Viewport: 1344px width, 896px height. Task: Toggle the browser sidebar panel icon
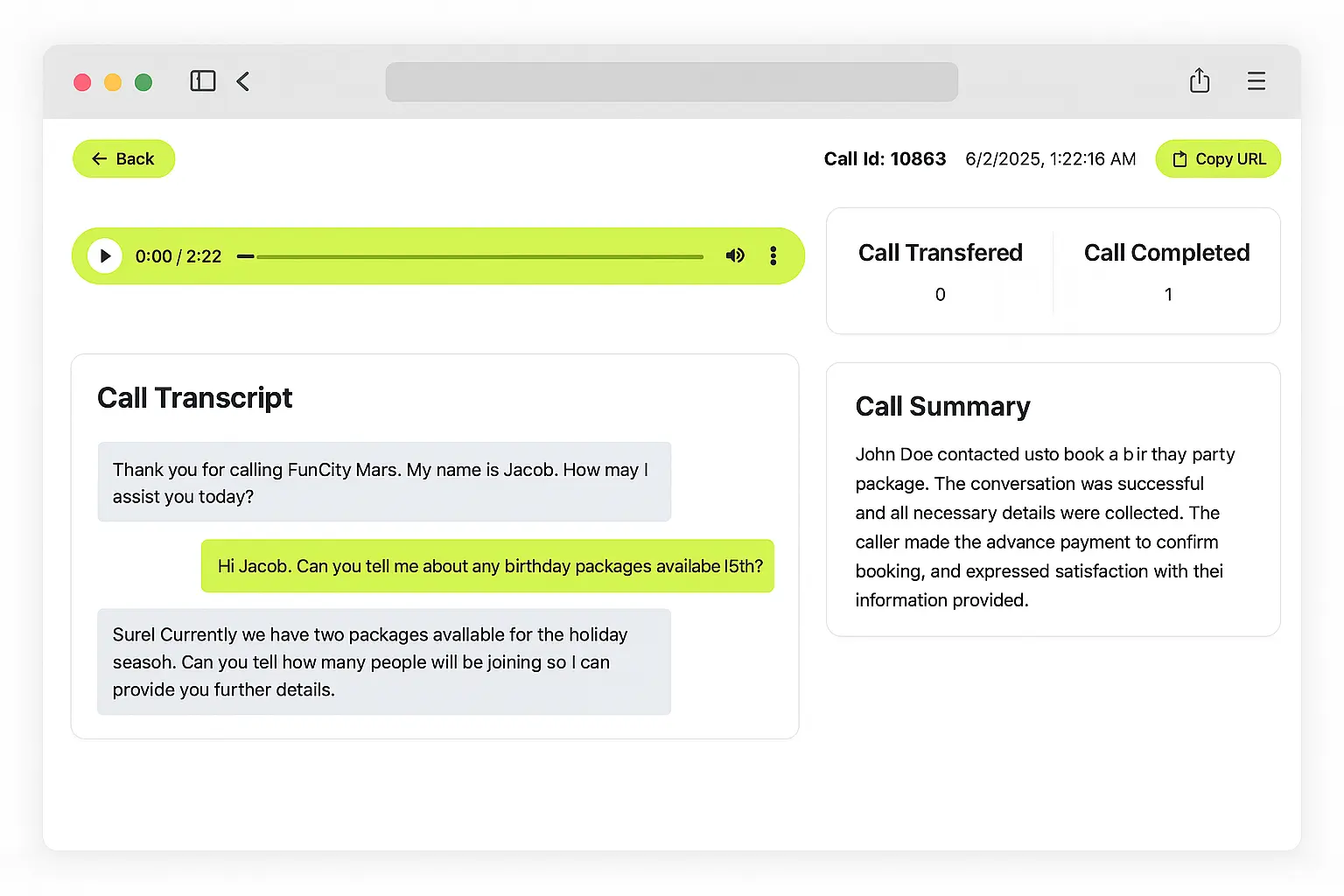203,81
